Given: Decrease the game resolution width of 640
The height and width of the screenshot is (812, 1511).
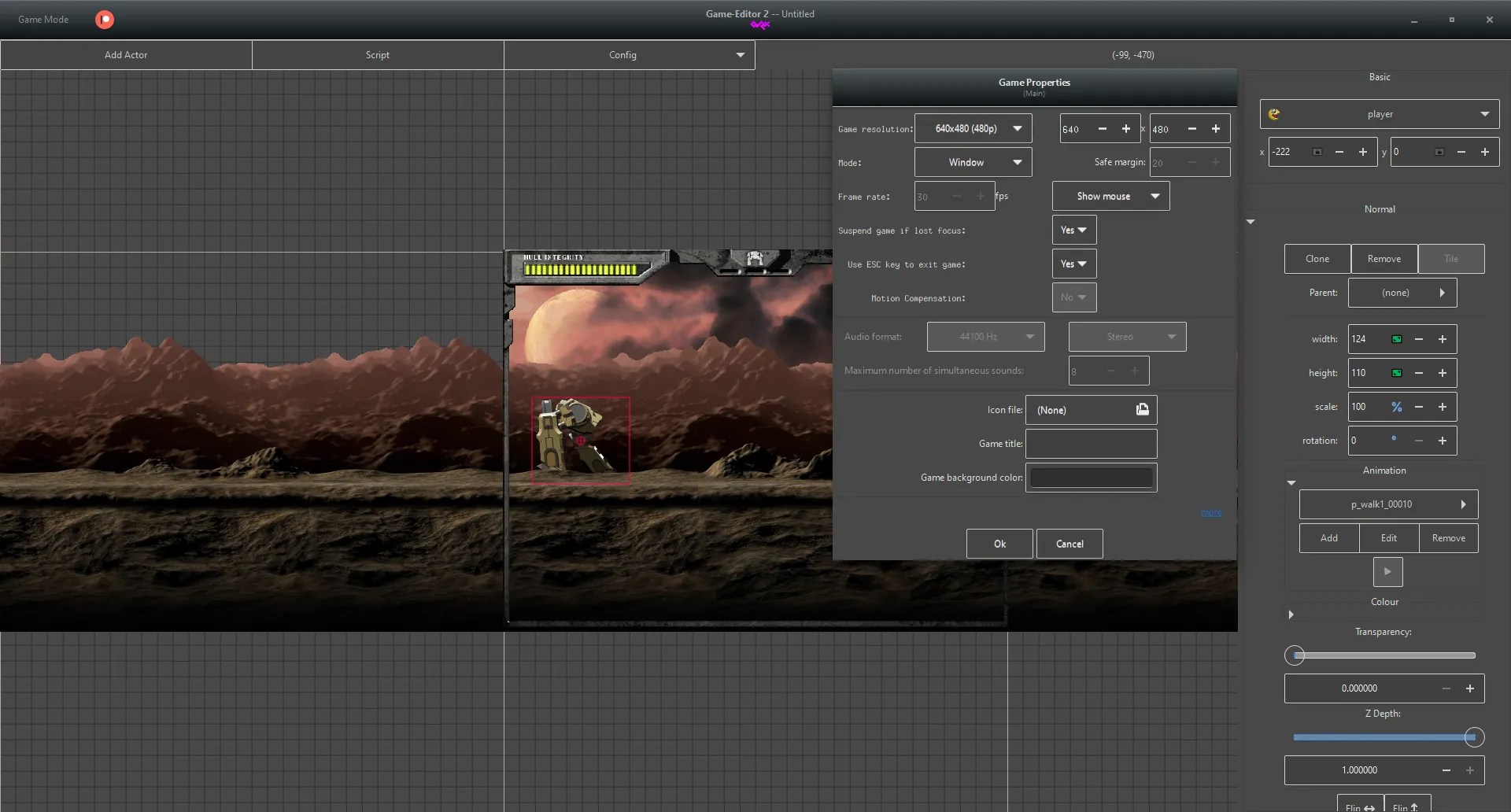Looking at the screenshot, I should tap(1103, 129).
